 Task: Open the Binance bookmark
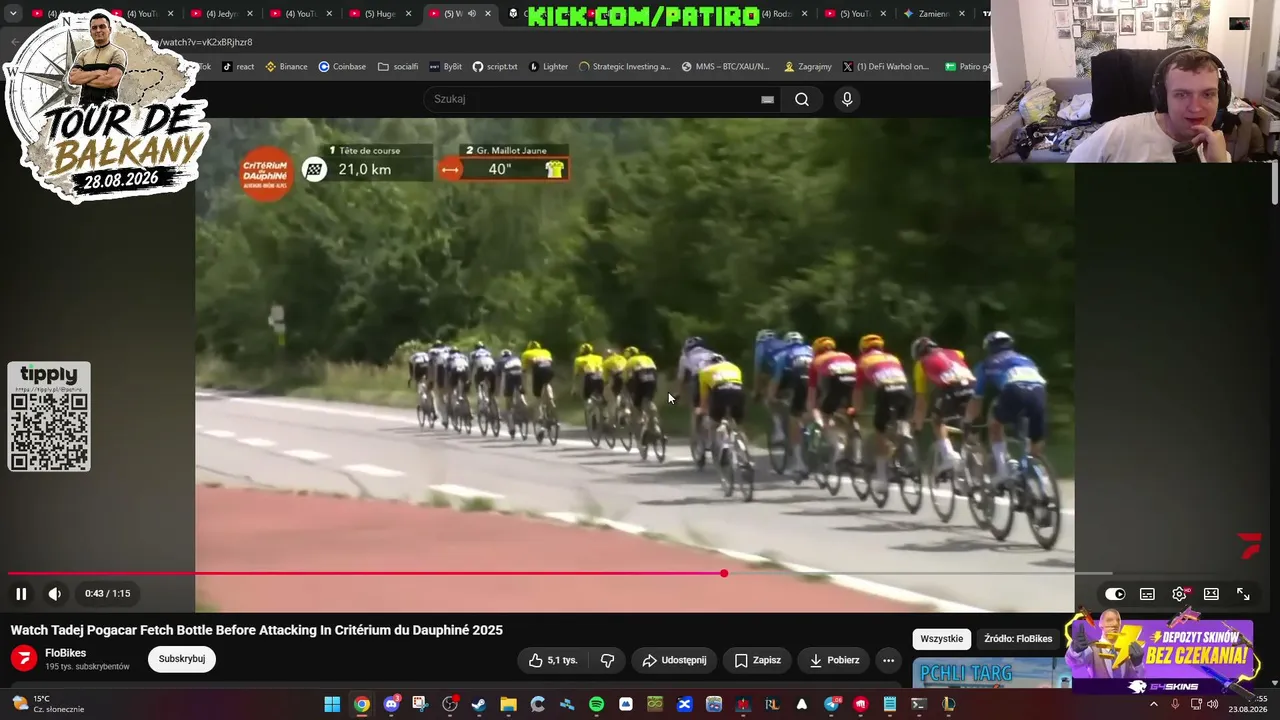coord(286,67)
